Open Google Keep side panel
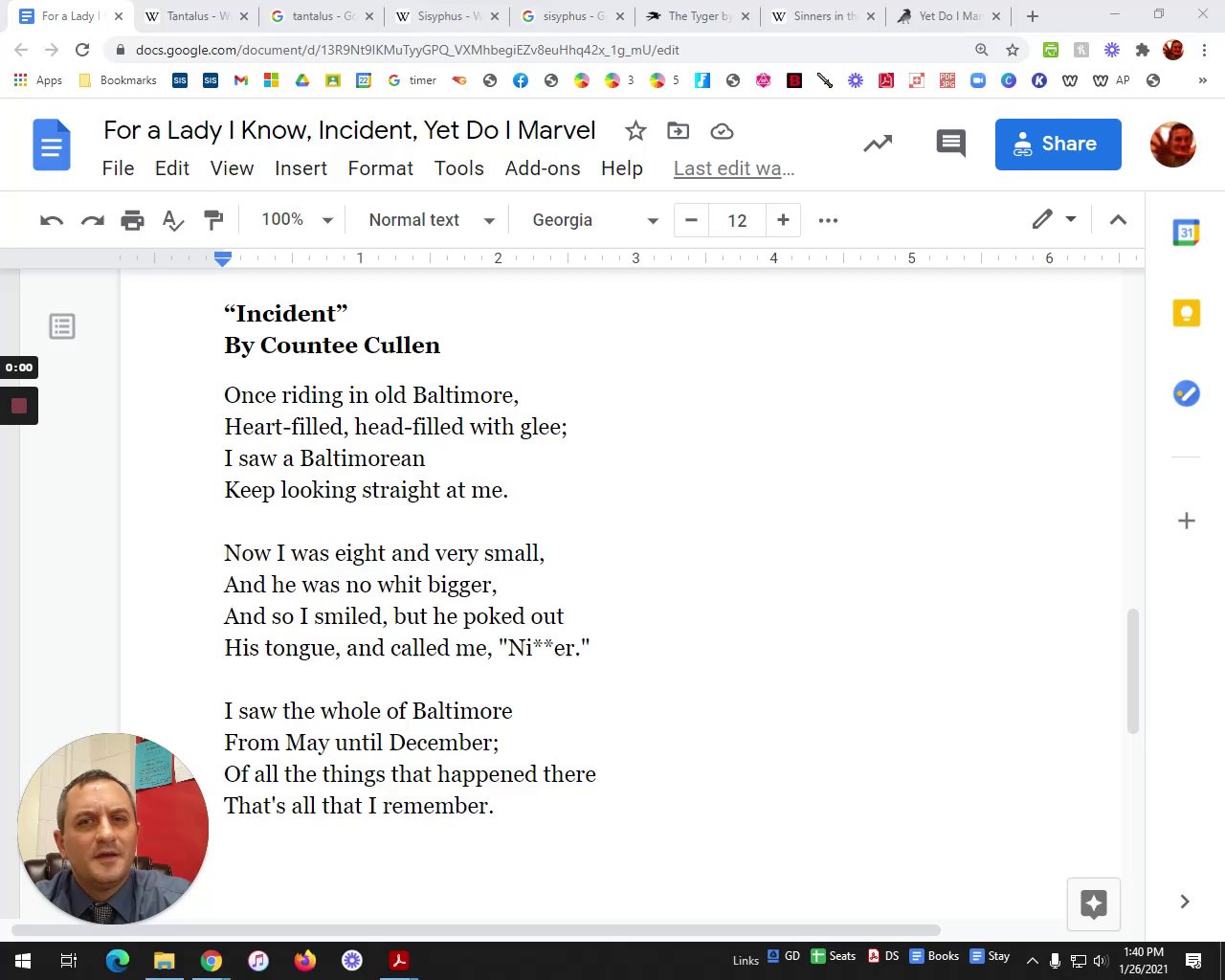This screenshot has width=1225, height=980. pyautogui.click(x=1187, y=313)
